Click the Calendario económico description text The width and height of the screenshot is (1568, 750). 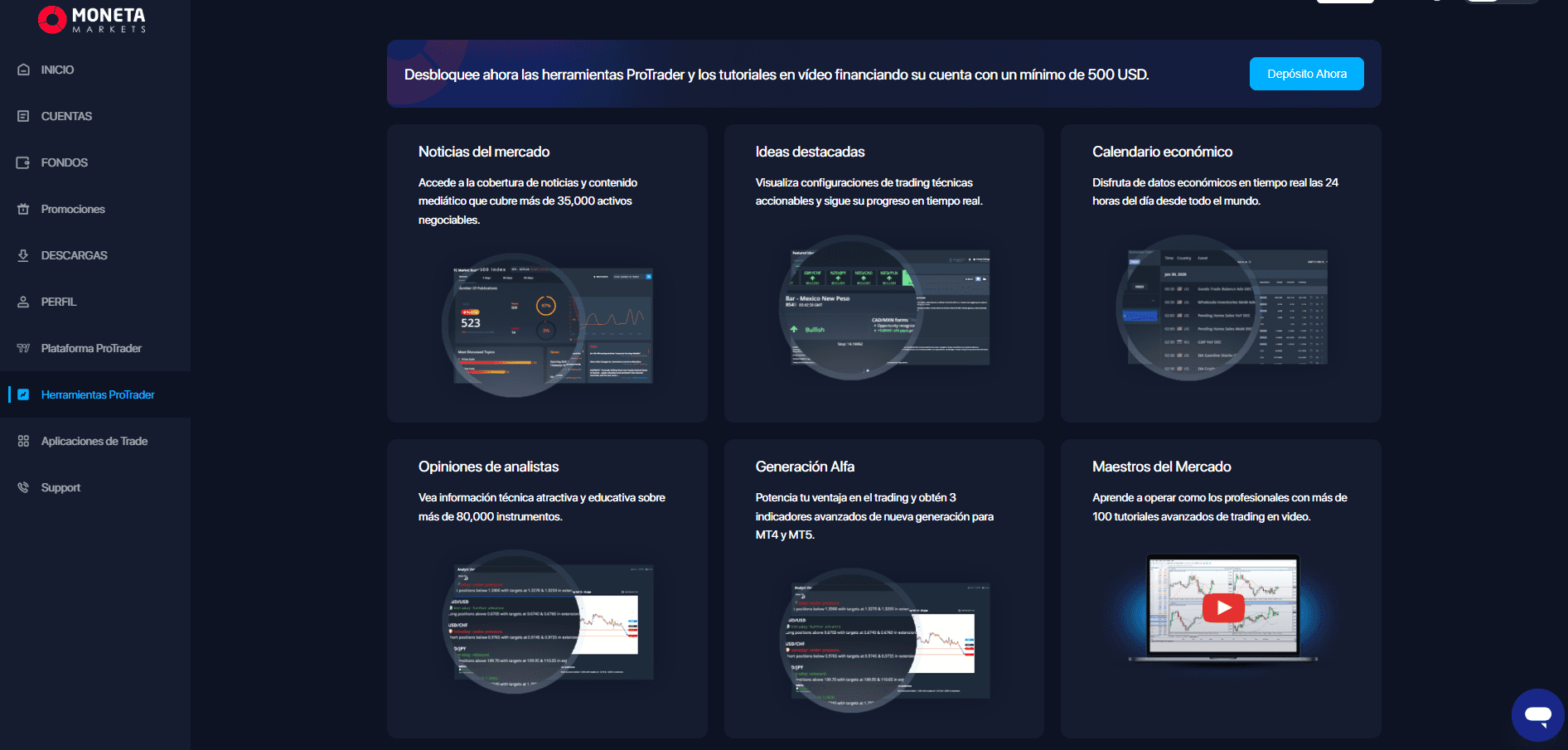[x=1215, y=191]
